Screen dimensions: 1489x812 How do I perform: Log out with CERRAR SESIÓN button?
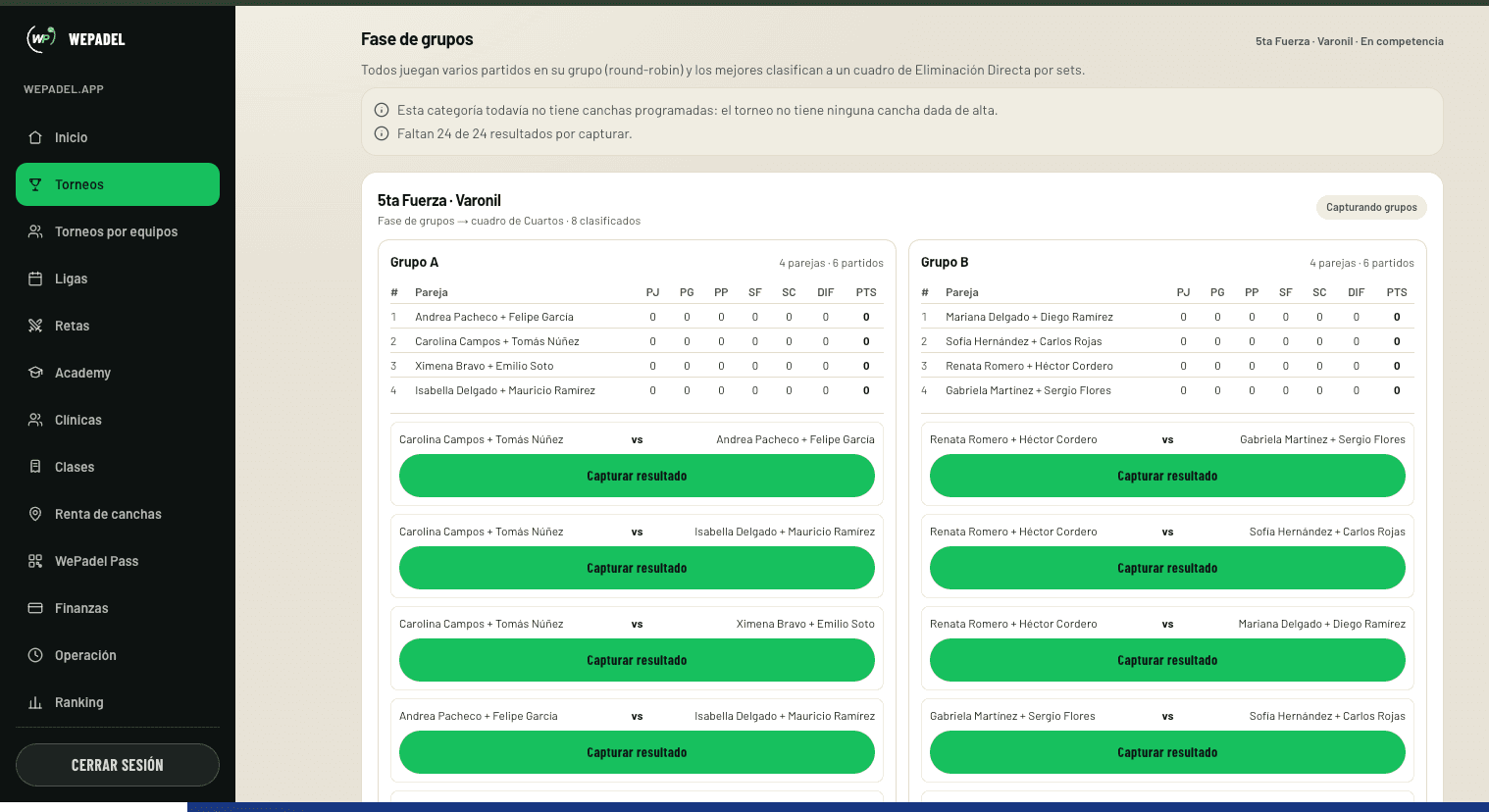118,765
